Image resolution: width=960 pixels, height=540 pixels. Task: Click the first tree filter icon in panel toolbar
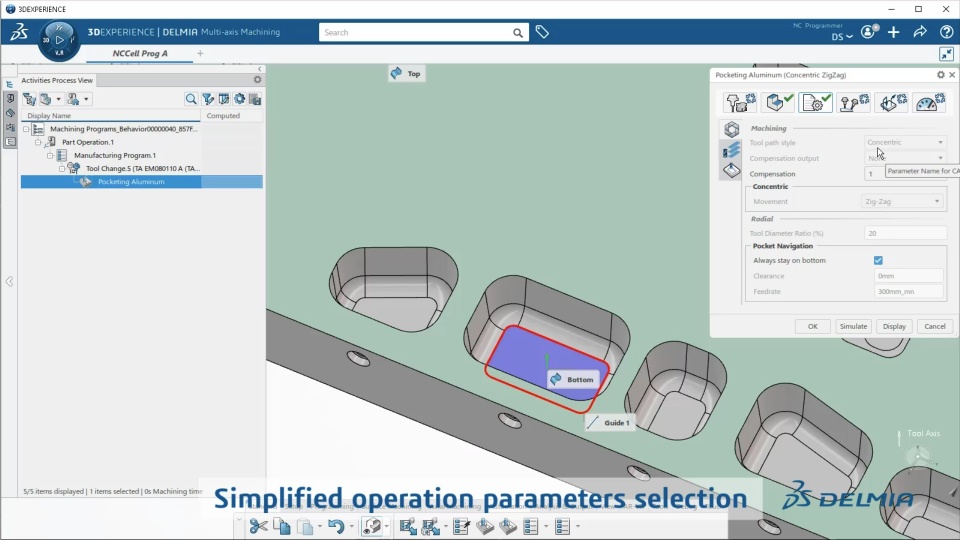click(29, 99)
